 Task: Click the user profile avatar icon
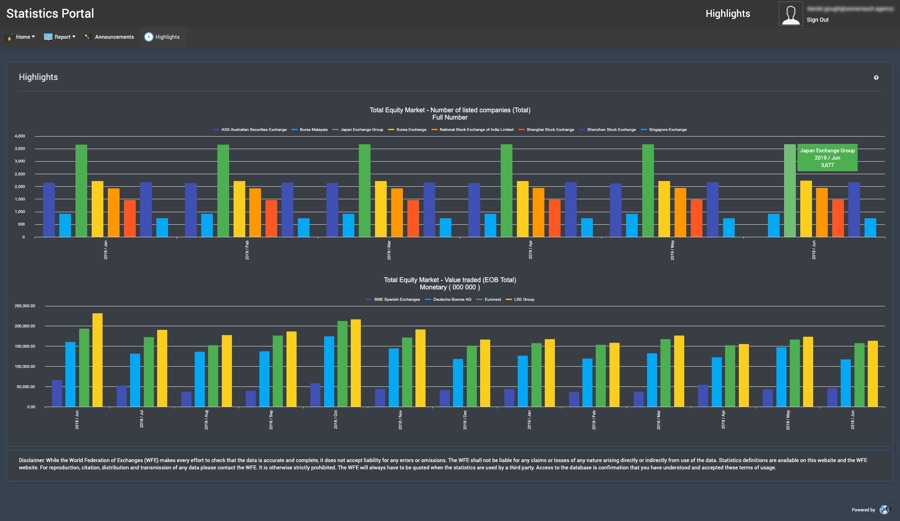click(790, 14)
